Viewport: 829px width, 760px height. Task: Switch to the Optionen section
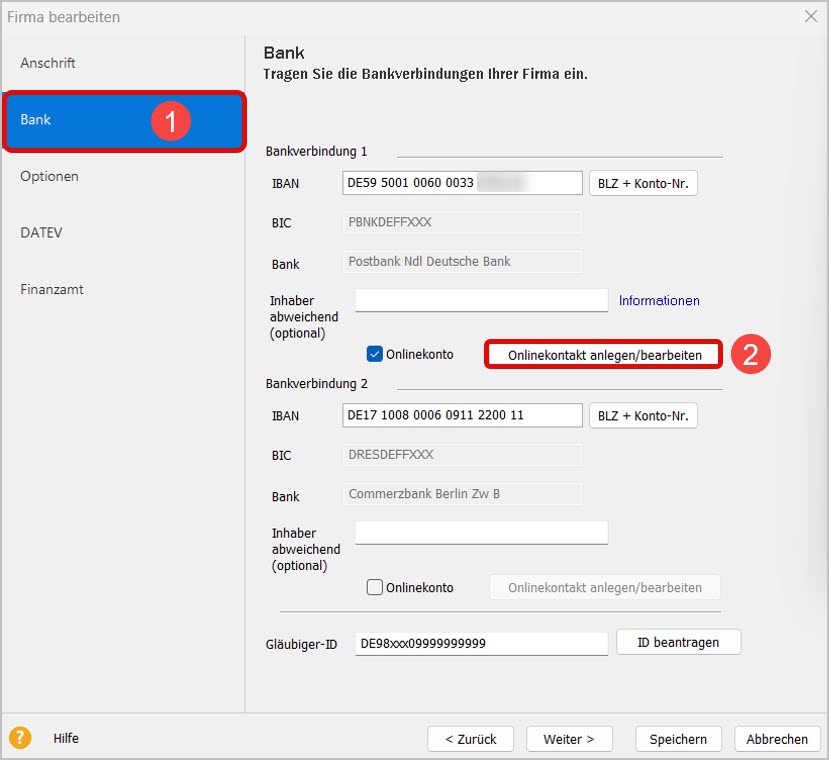click(x=49, y=176)
